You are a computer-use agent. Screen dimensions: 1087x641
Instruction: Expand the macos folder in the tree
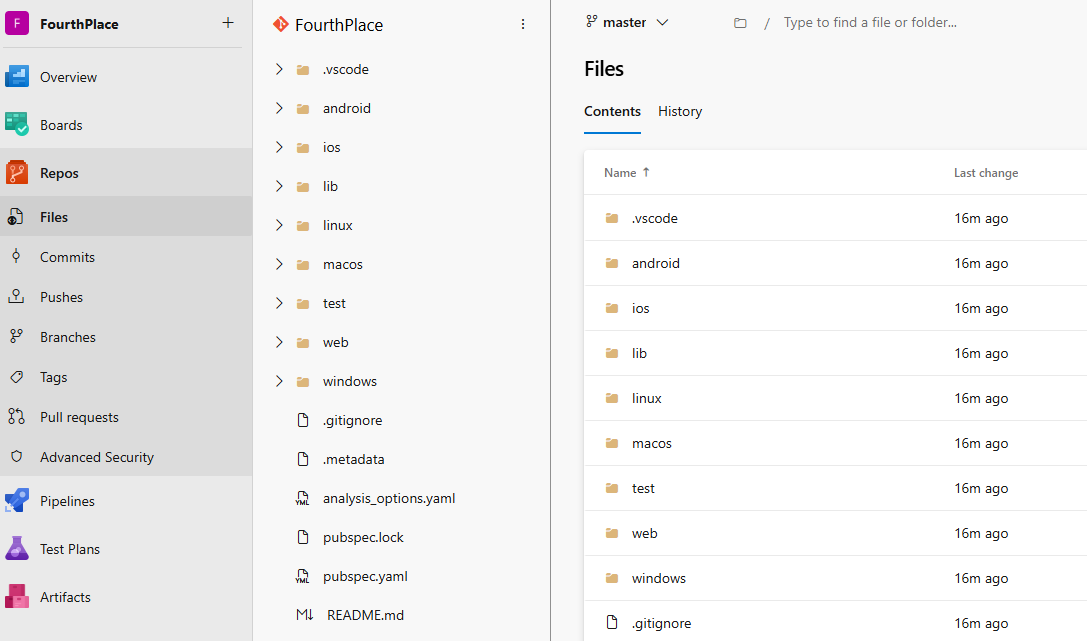tap(279, 264)
